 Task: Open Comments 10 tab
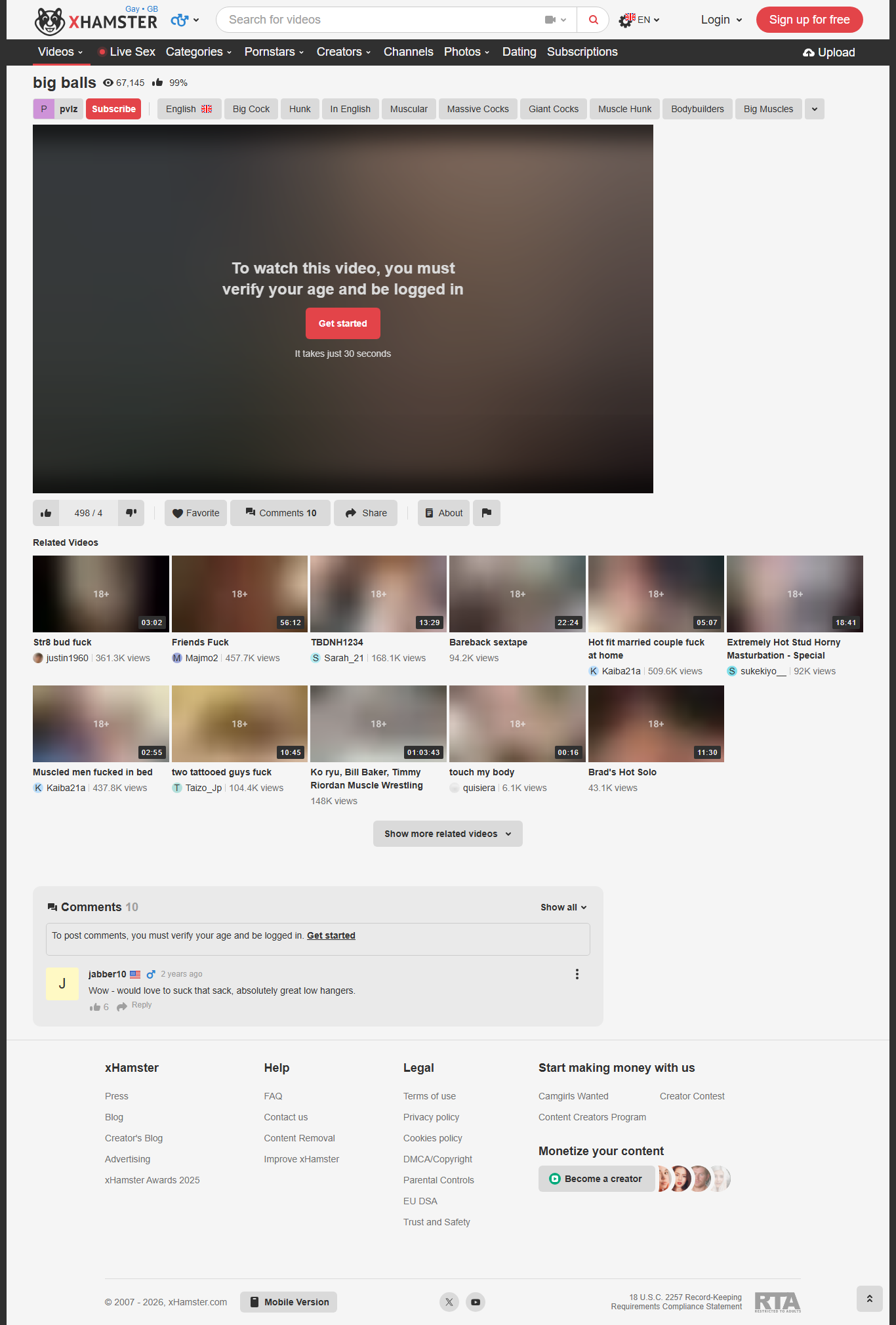click(281, 513)
